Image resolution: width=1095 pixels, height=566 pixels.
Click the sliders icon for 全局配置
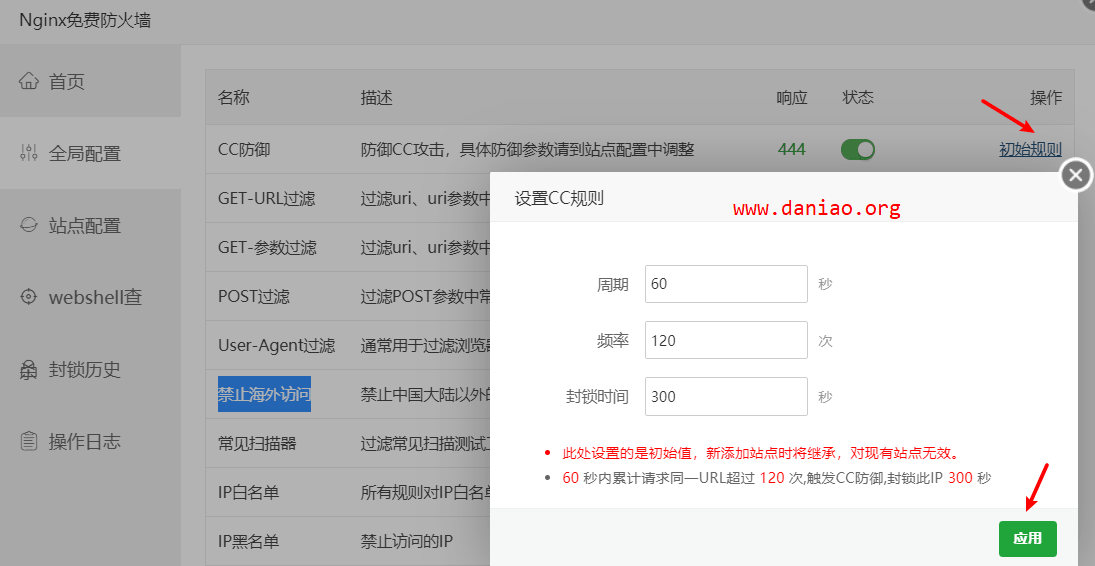pyautogui.click(x=29, y=153)
